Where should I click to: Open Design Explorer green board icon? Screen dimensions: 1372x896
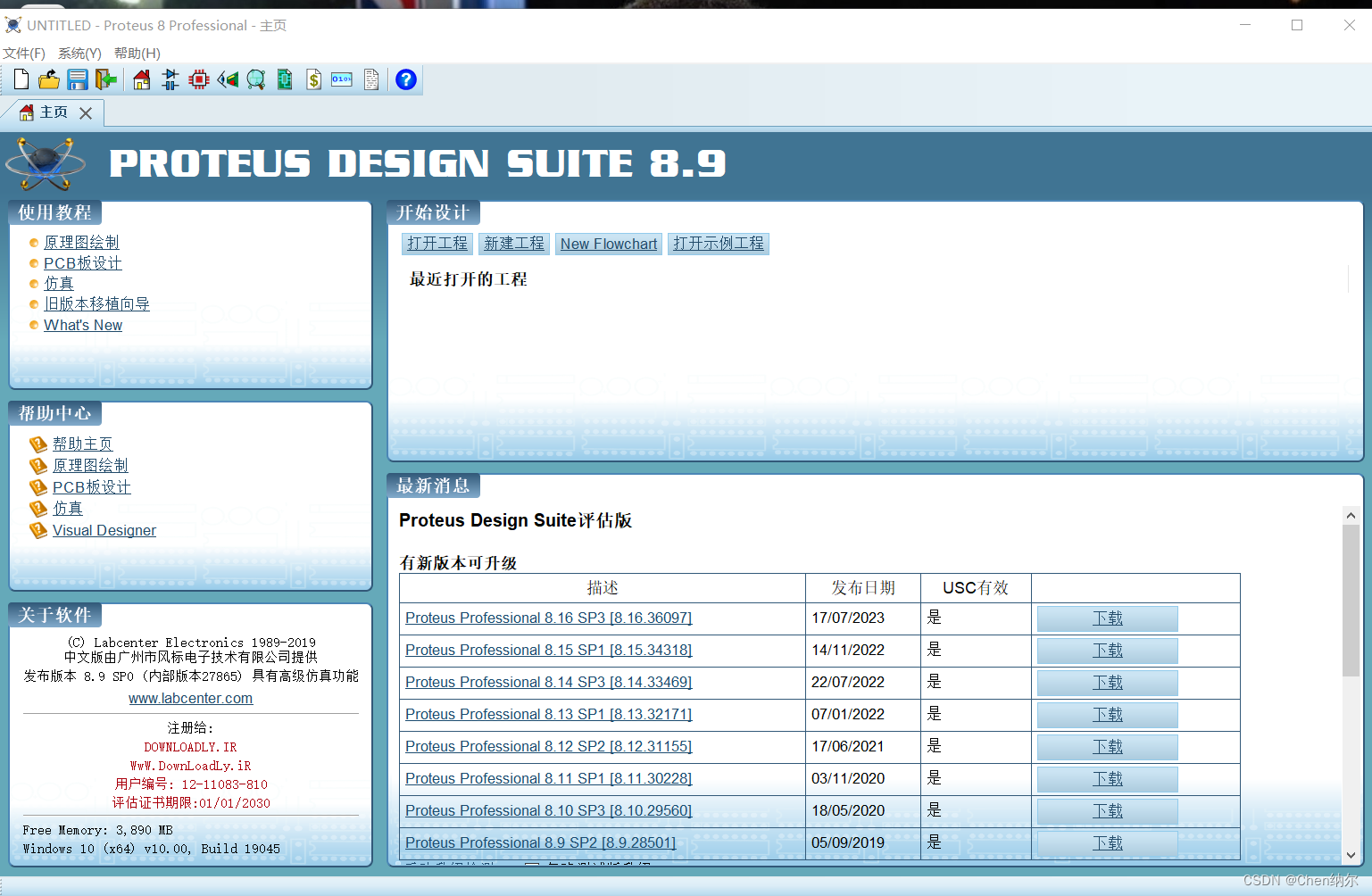pos(285,79)
